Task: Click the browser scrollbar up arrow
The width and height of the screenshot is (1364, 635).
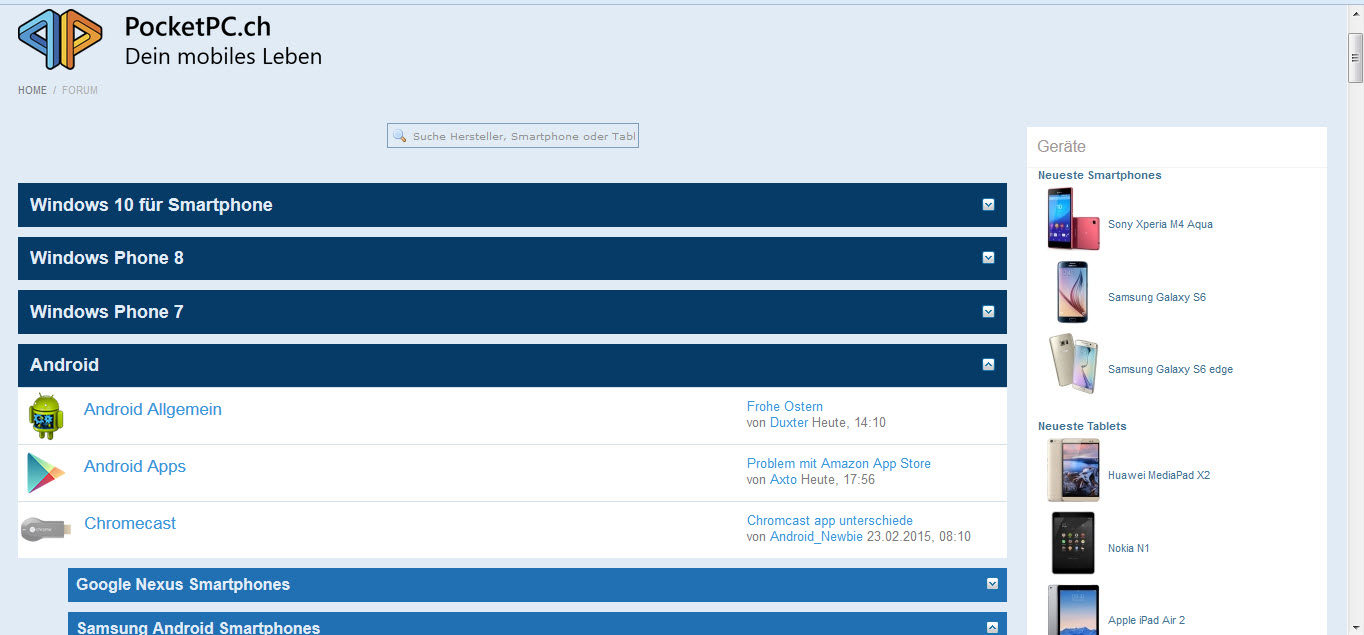Action: click(1355, 16)
